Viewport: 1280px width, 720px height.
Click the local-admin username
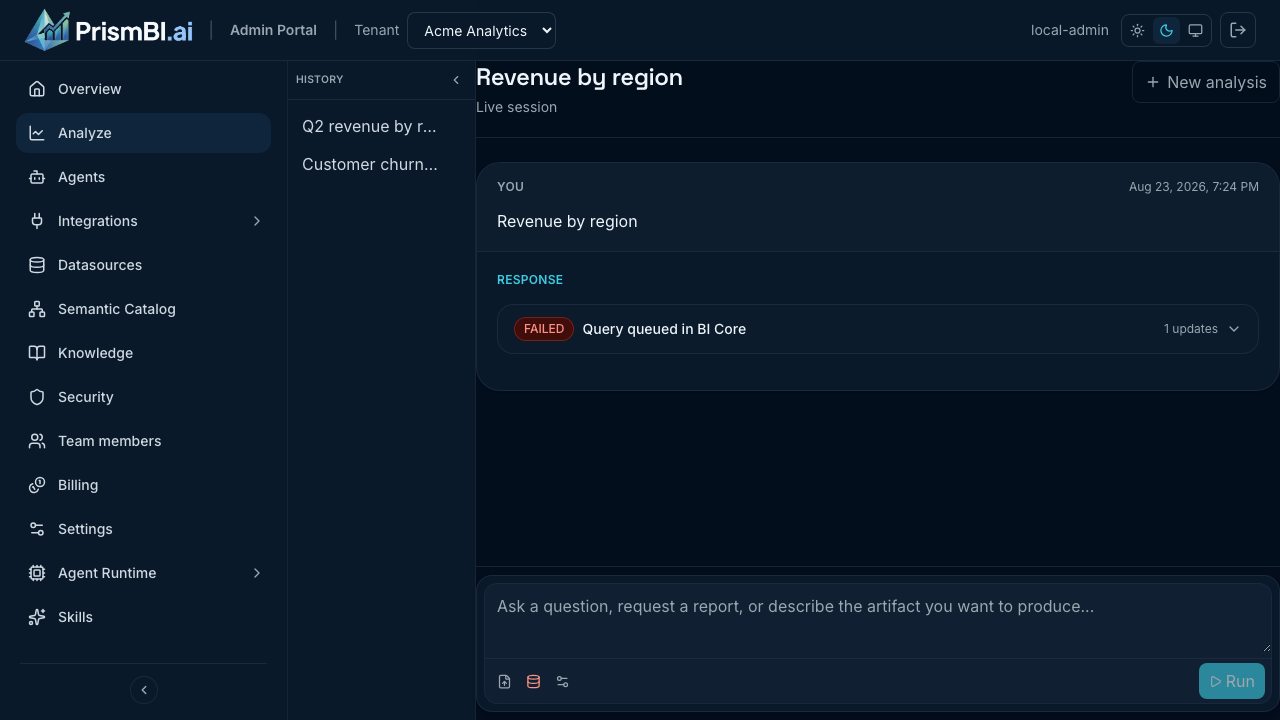click(x=1070, y=30)
